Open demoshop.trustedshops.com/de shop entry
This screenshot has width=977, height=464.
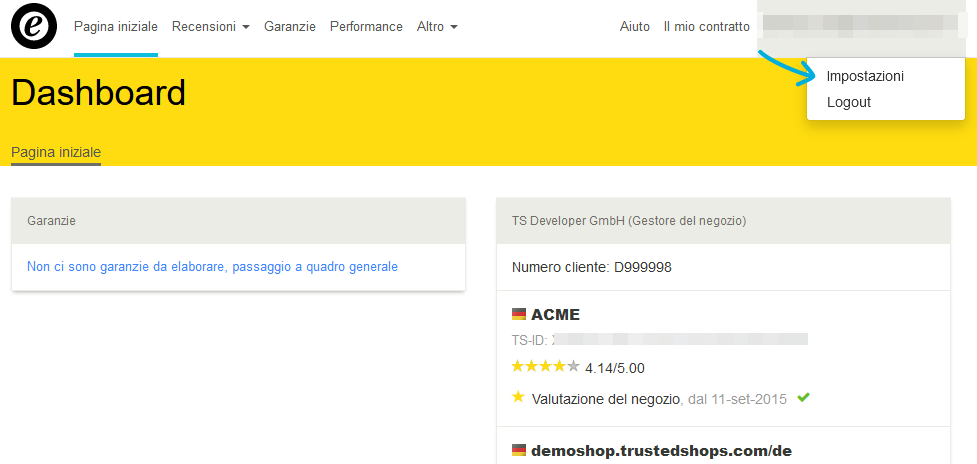point(661,451)
